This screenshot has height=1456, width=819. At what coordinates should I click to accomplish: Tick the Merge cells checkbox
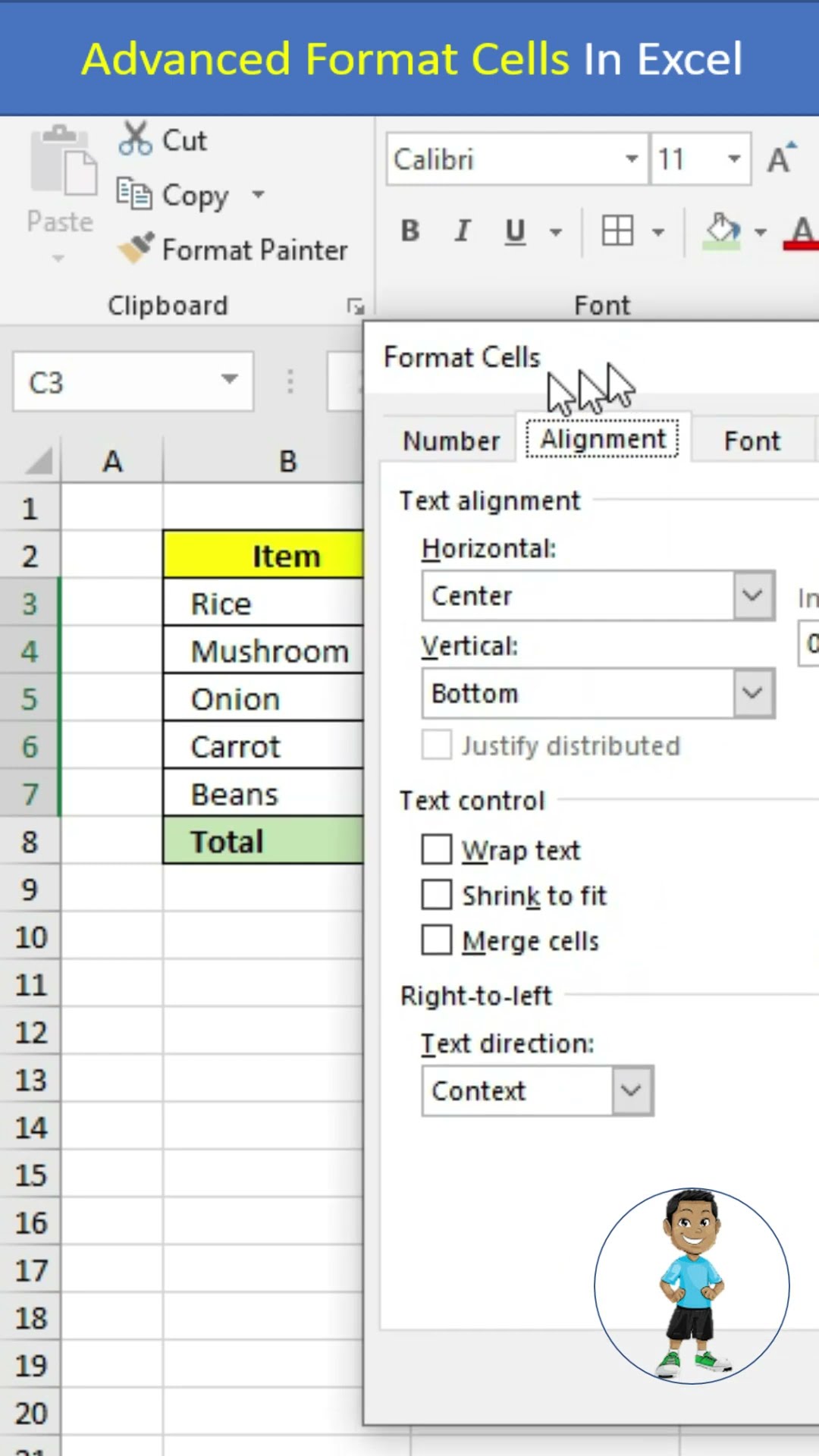[x=437, y=940]
